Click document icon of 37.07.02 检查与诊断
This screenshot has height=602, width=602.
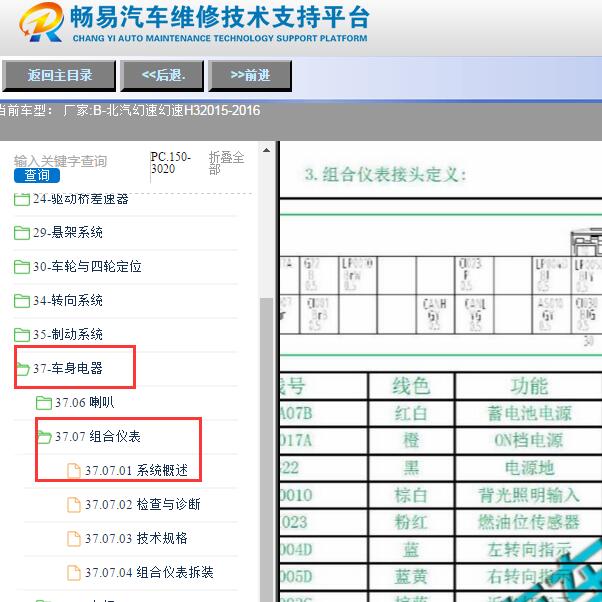click(74, 504)
